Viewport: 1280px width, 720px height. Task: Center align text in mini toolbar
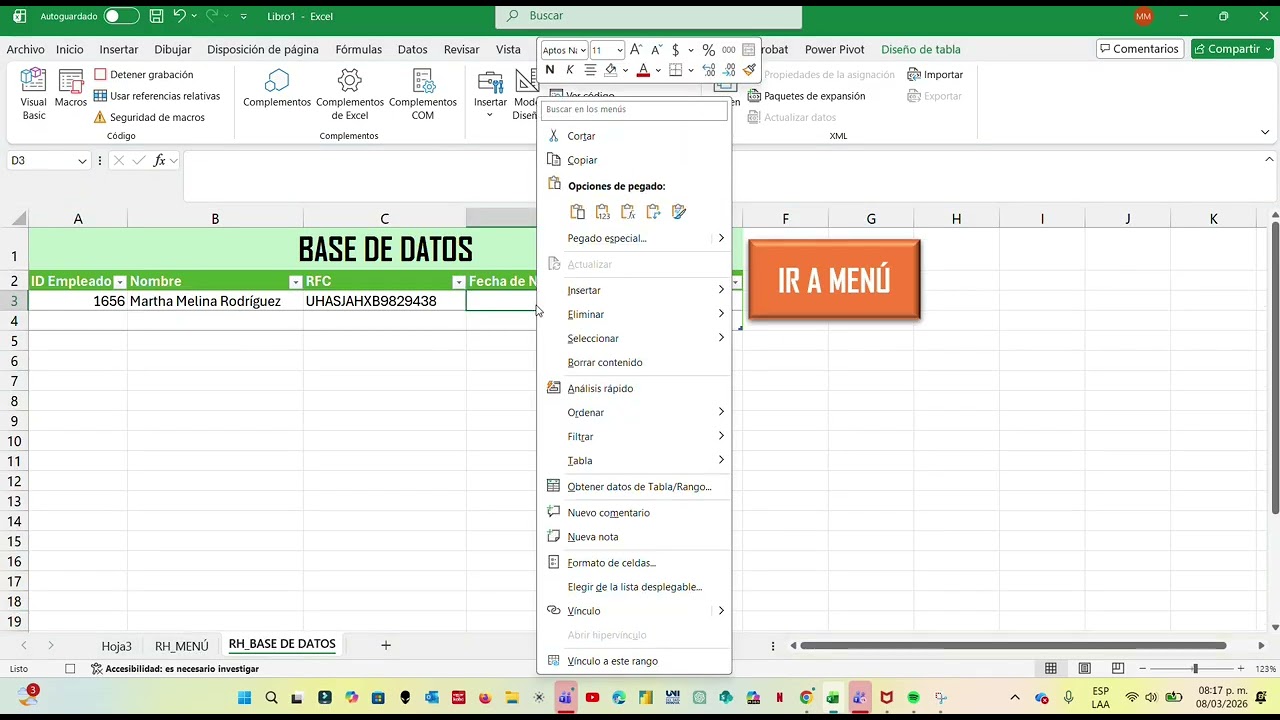[590, 70]
